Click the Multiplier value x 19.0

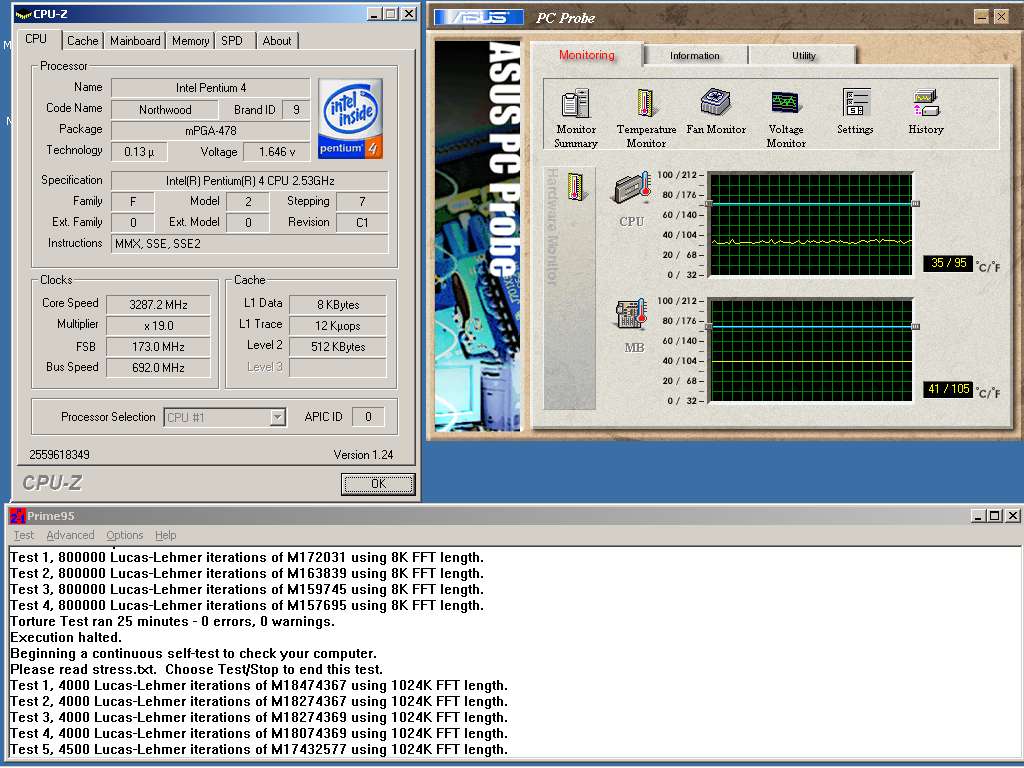pyautogui.click(x=158, y=325)
